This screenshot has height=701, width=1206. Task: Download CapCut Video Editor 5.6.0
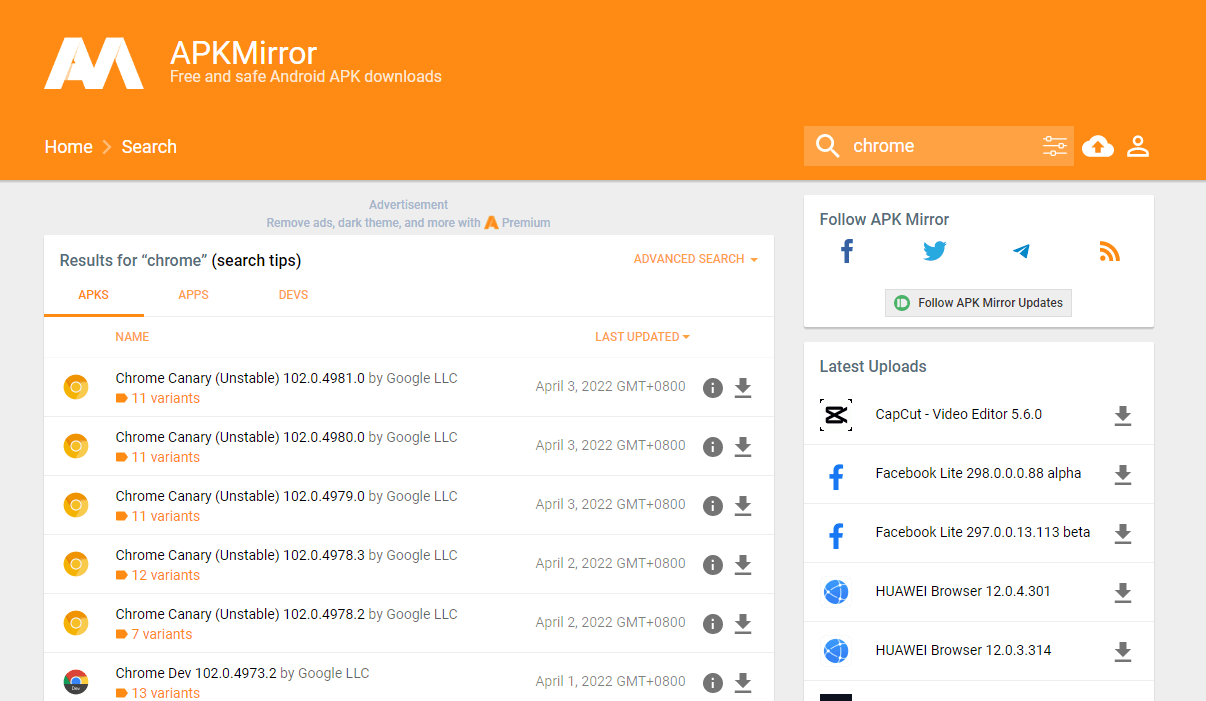click(1123, 416)
